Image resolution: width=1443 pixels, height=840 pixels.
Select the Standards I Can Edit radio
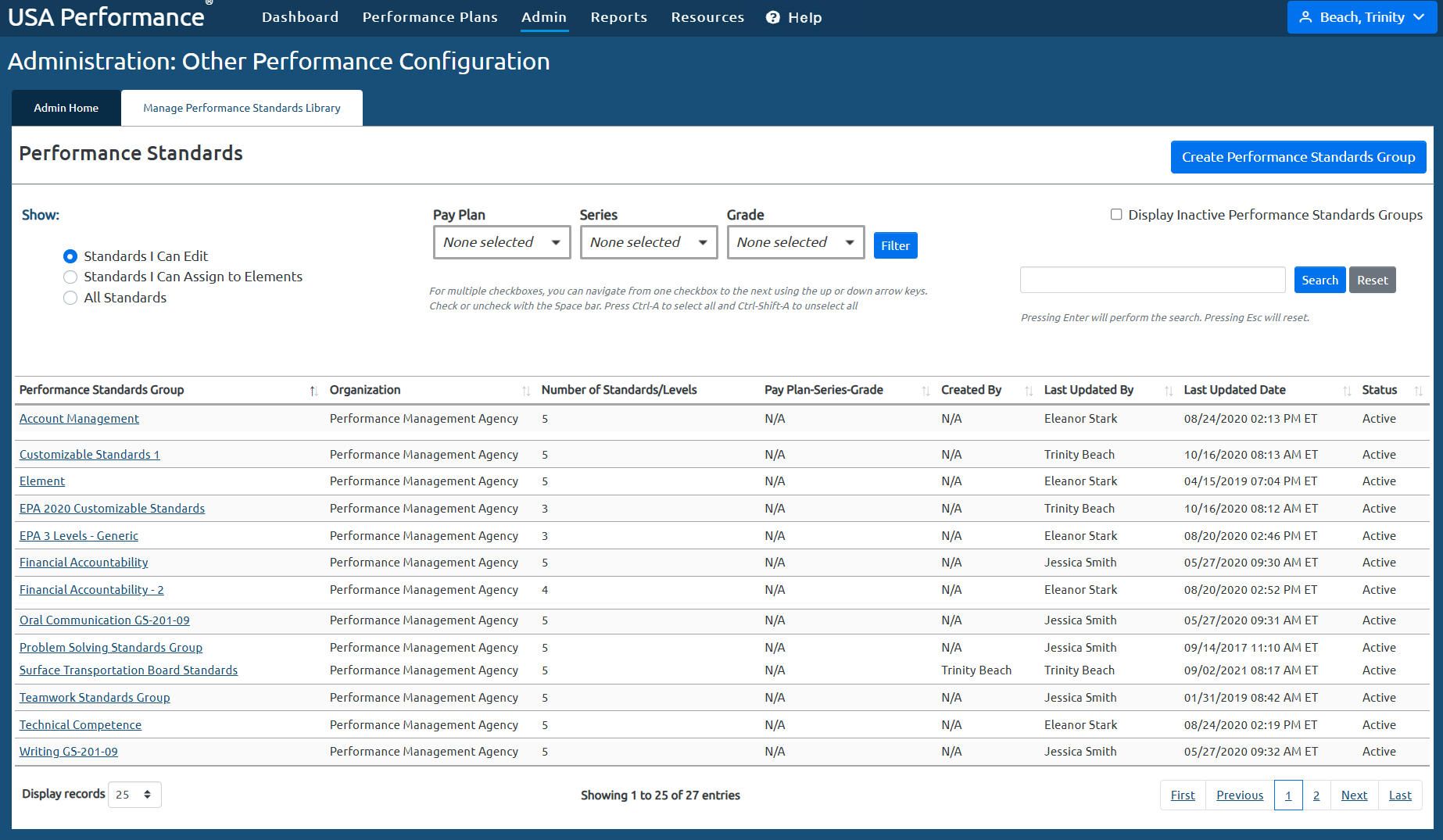tap(70, 256)
